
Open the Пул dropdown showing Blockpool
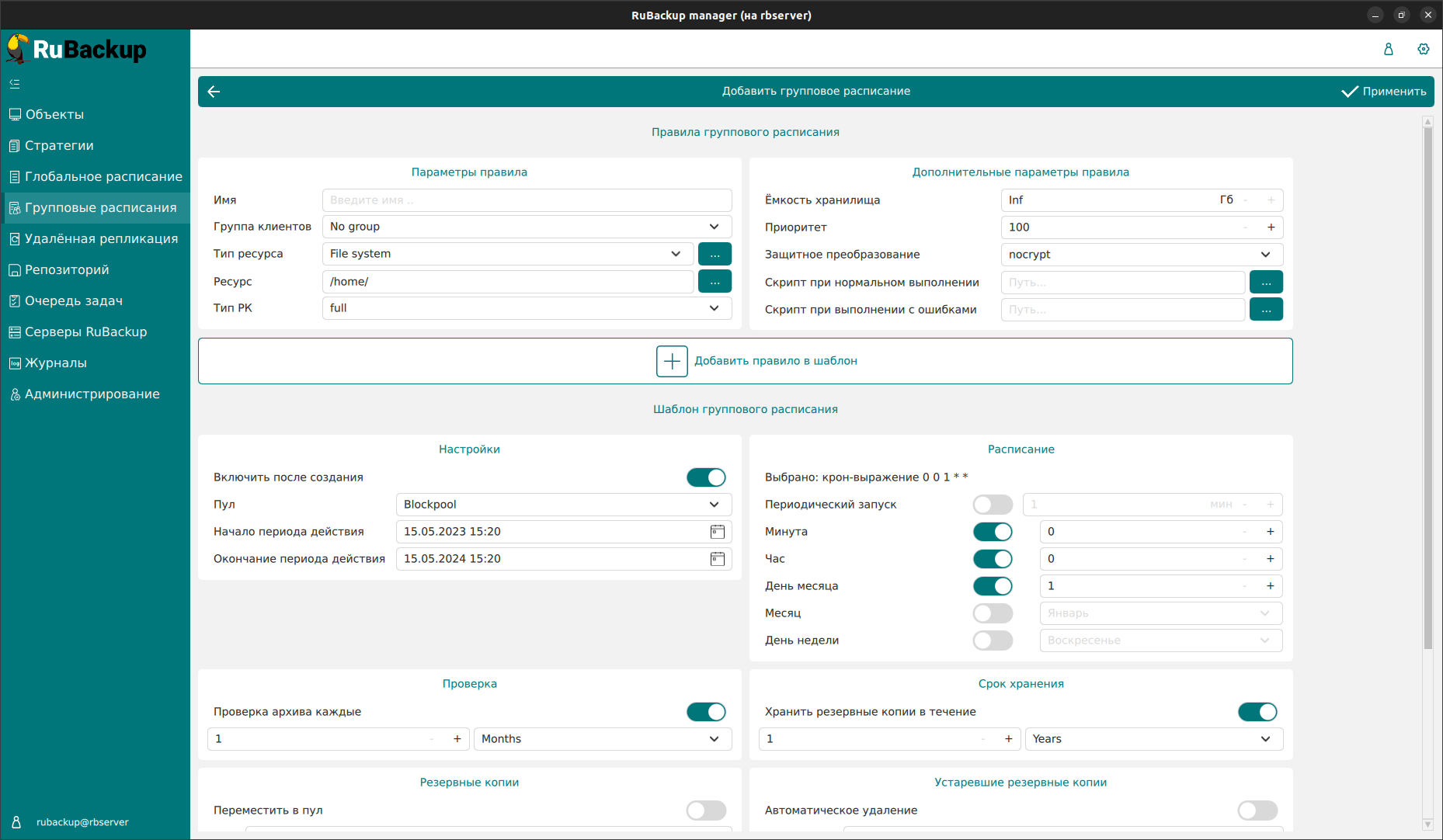pos(563,505)
